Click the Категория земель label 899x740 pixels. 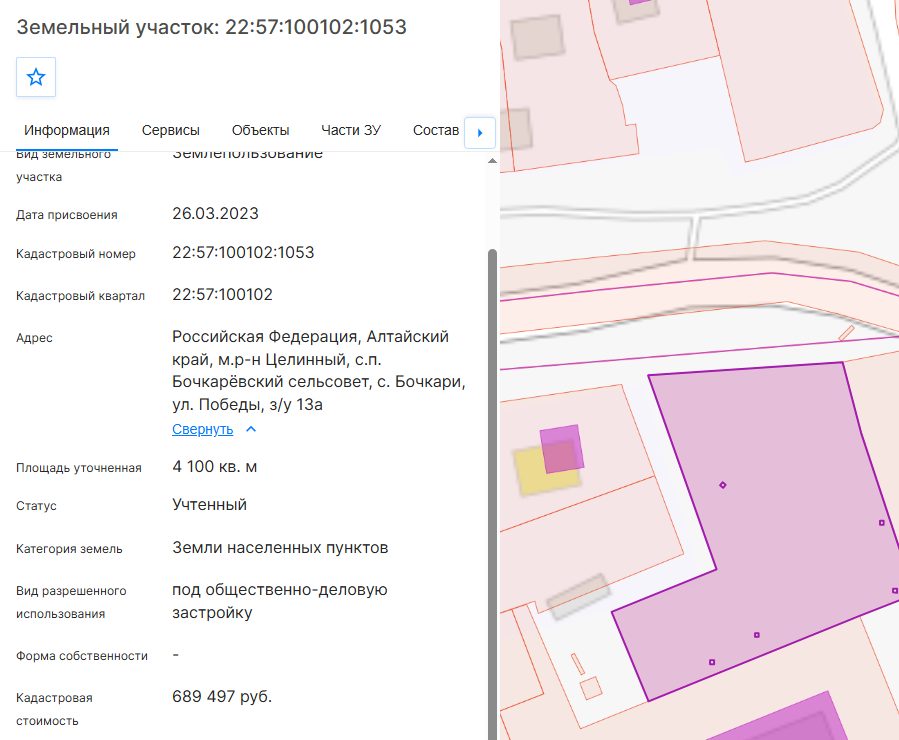pos(69,549)
